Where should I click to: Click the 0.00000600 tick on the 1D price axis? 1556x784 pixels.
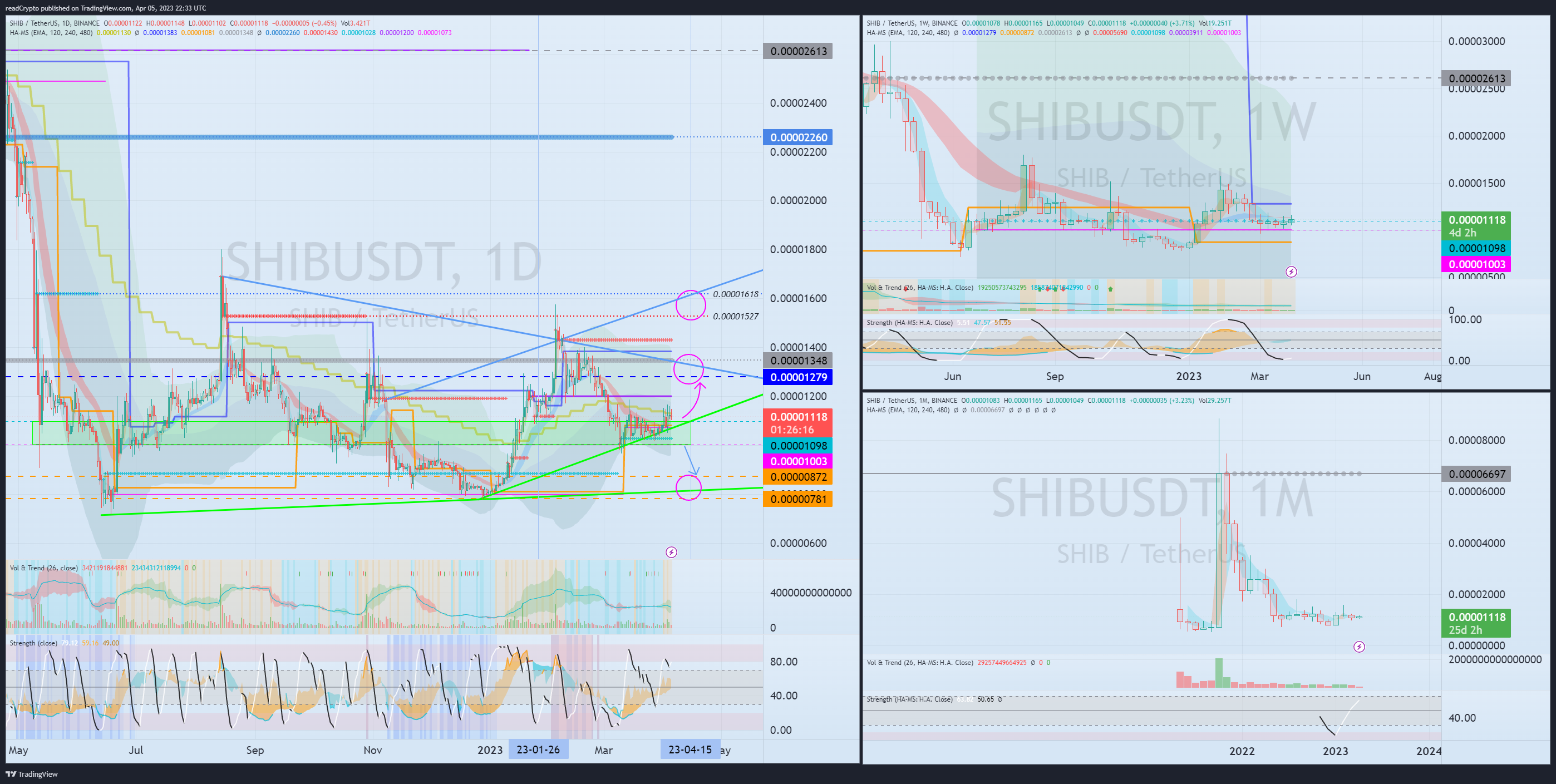coord(798,543)
